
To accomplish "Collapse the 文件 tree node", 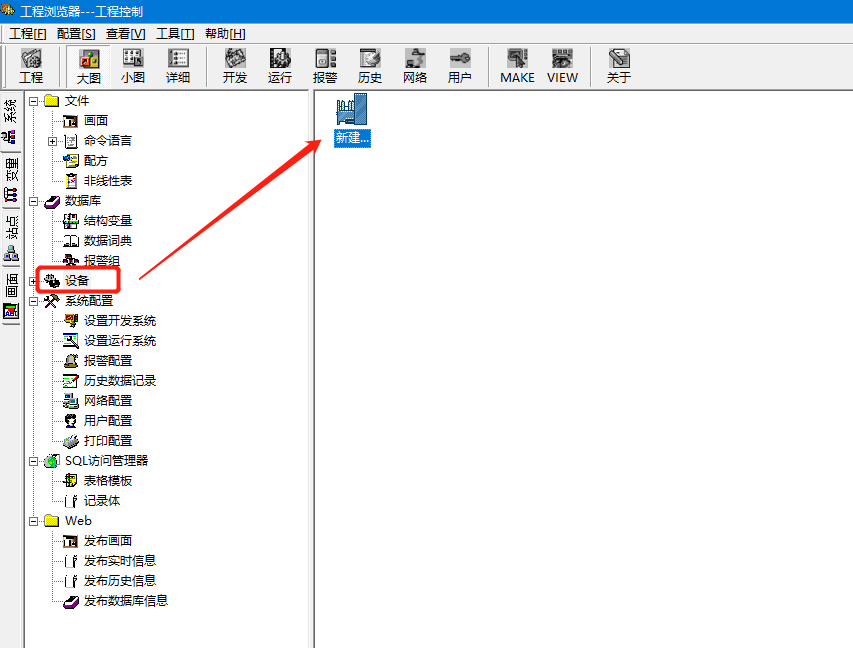I will point(34,101).
